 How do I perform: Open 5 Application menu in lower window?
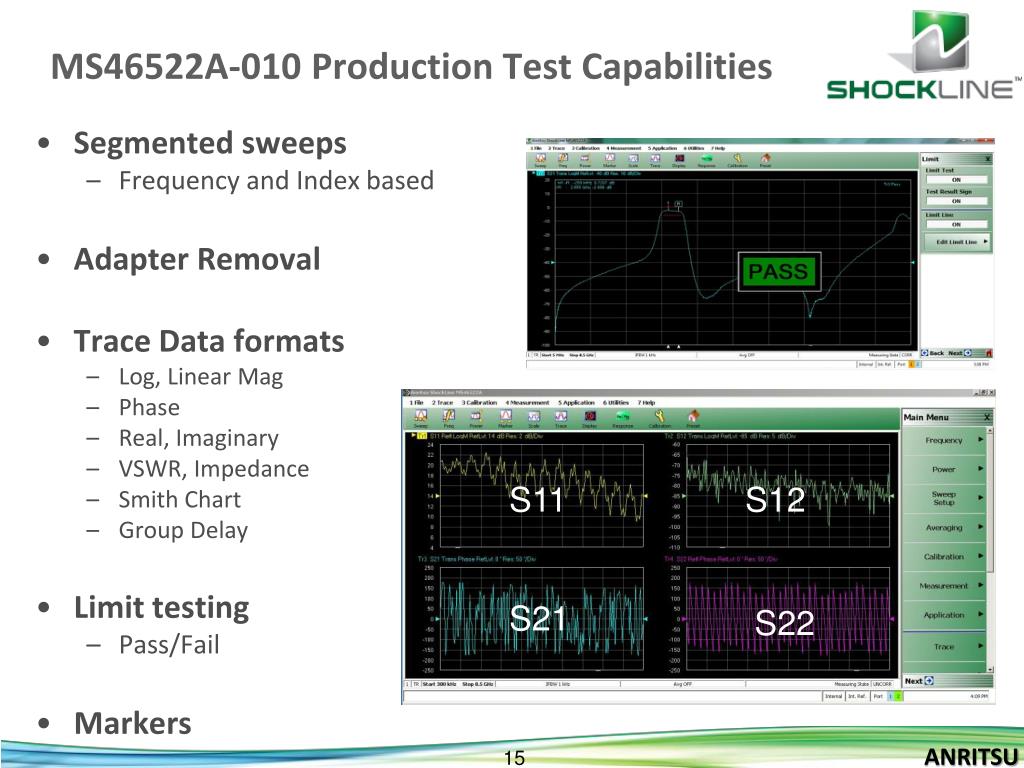coord(576,402)
